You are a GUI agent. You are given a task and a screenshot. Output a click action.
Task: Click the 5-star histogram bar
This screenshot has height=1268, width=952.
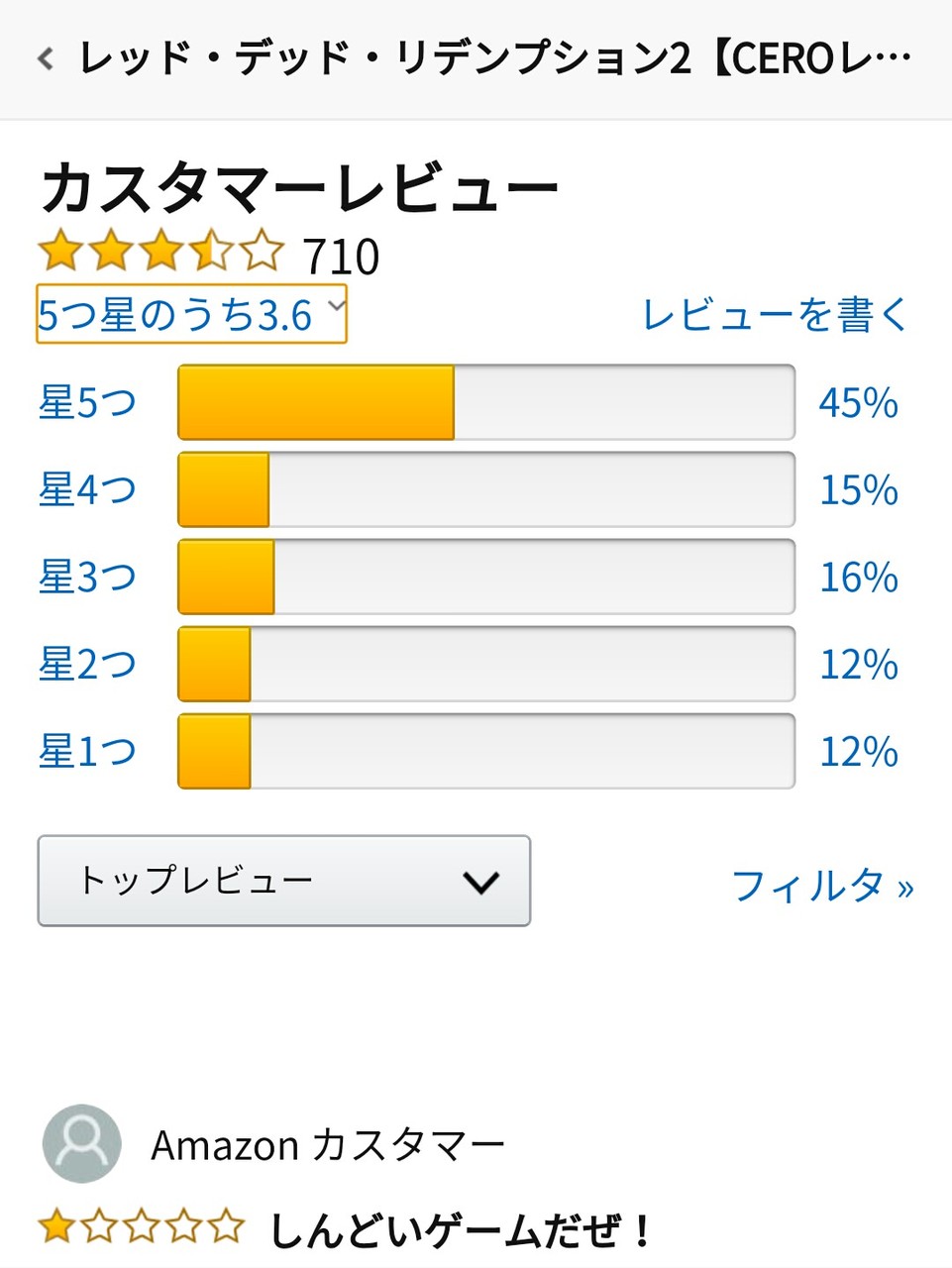486,402
